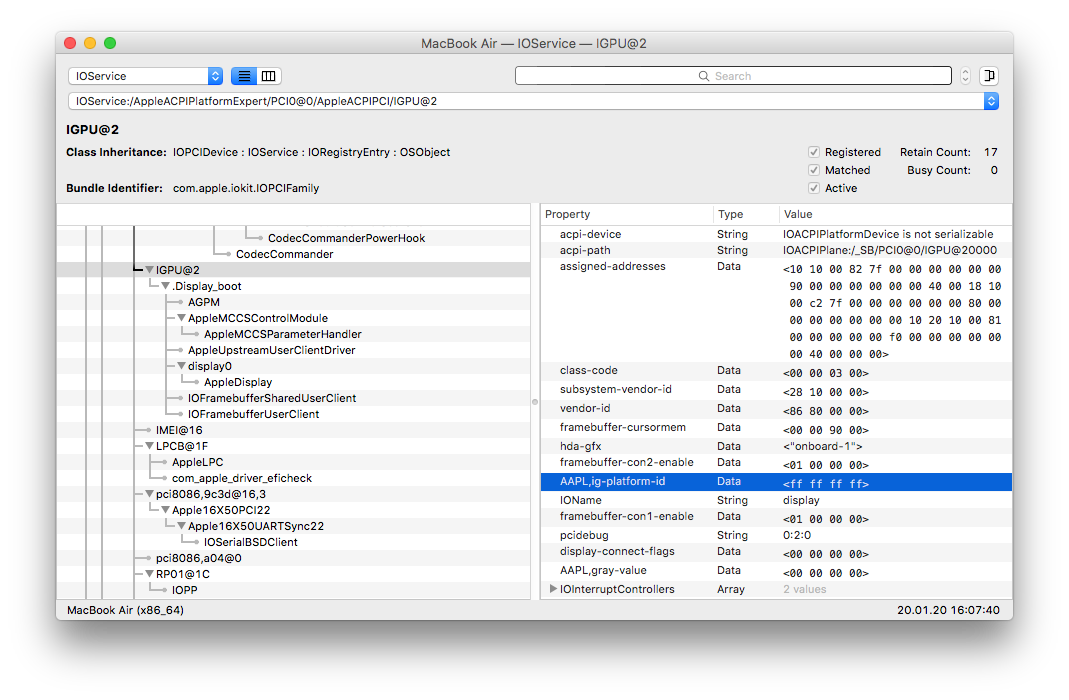The height and width of the screenshot is (700, 1069).
Task: Sort by the Type column header
Action: point(745,214)
